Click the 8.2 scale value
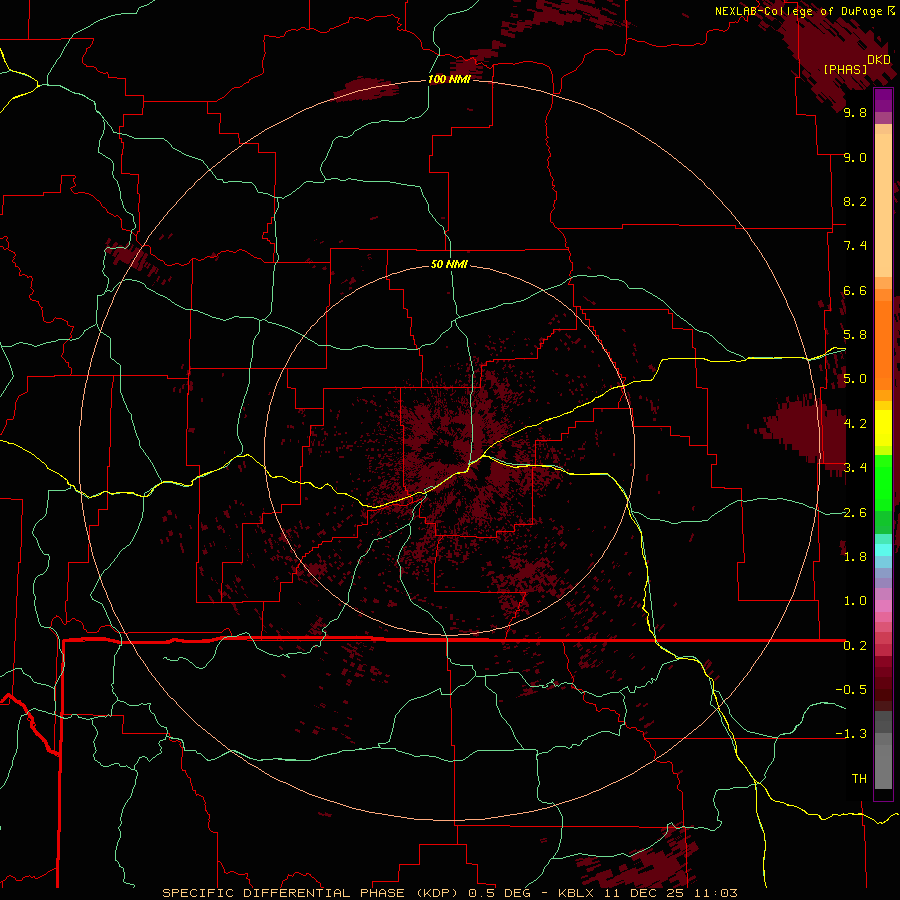 pyautogui.click(x=855, y=201)
